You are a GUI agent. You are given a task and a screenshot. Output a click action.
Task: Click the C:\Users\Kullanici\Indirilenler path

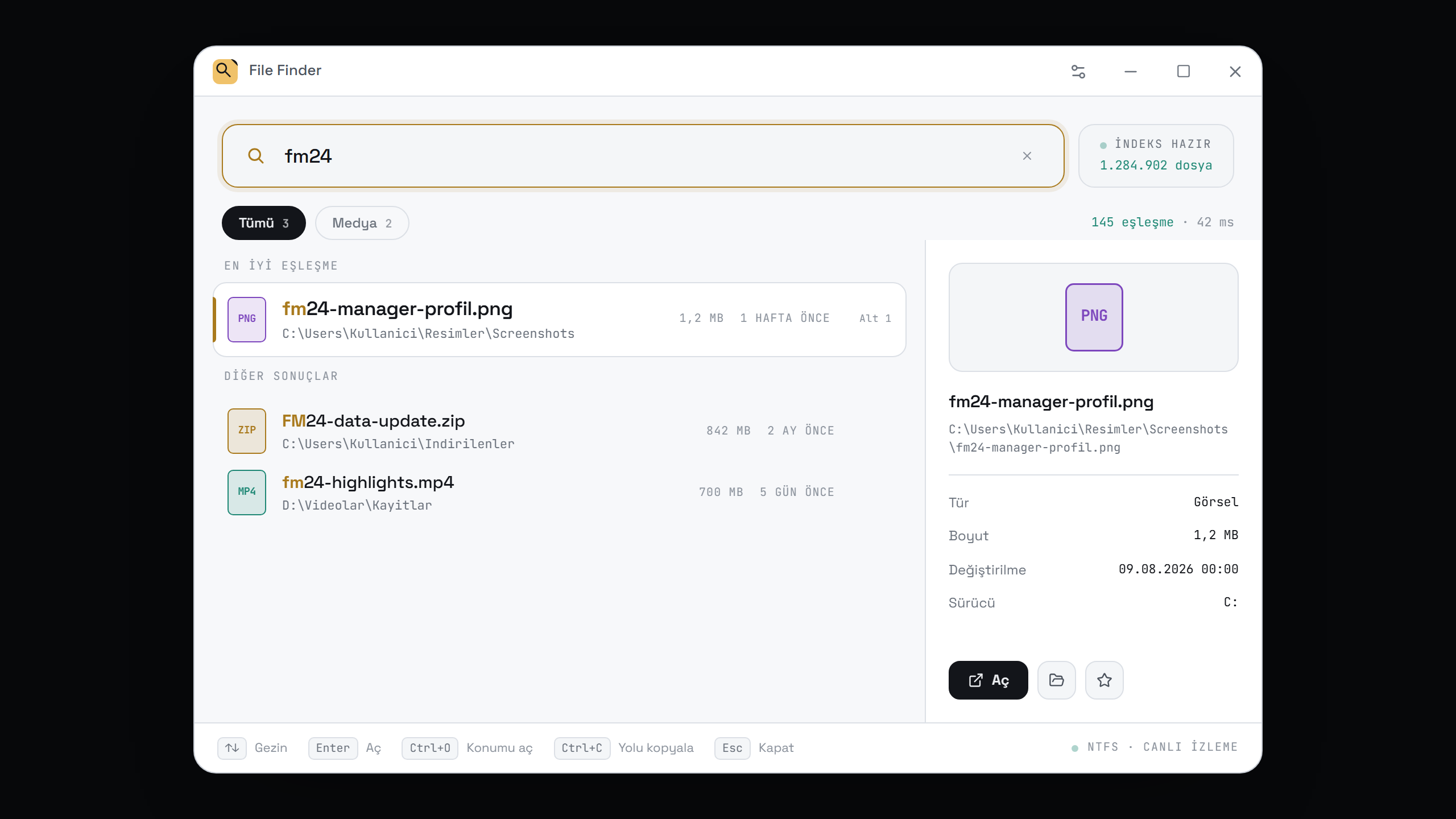(398, 444)
